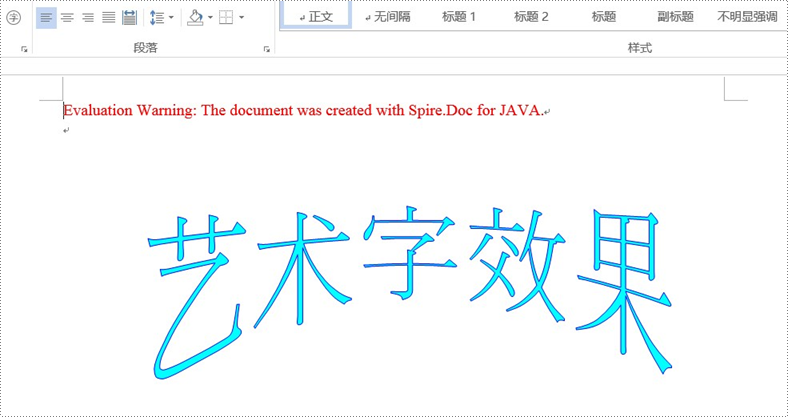This screenshot has width=788, height=417.
Task: Align text right
Action: (88, 19)
